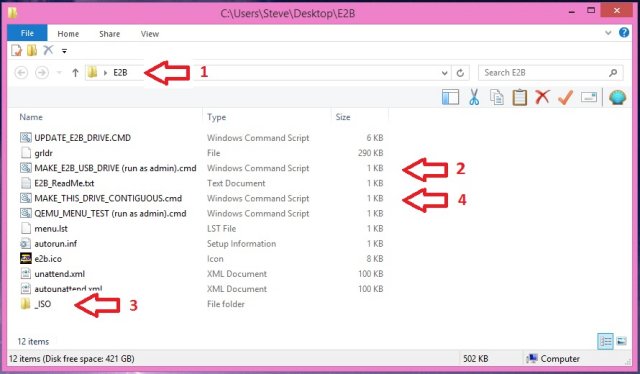Click the 502 KB status bar entry
Screen dimensions: 640x374
pyautogui.click(x=476, y=359)
